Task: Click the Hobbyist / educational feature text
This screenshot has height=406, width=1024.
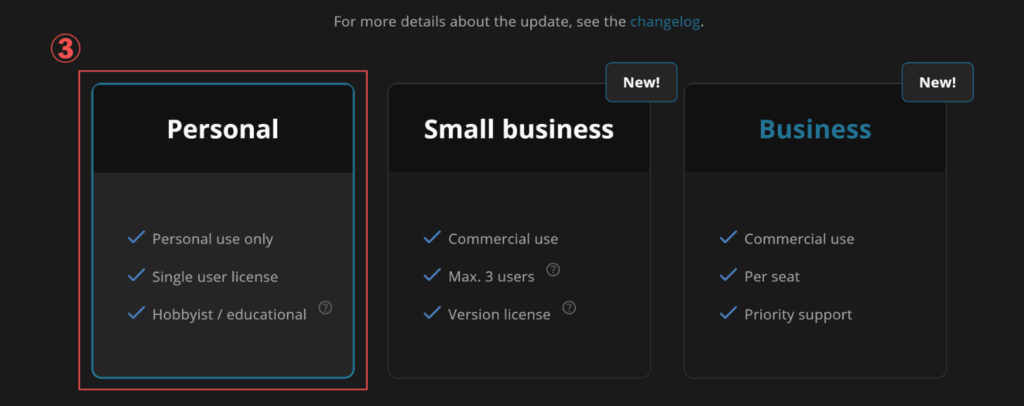Action: pos(229,314)
